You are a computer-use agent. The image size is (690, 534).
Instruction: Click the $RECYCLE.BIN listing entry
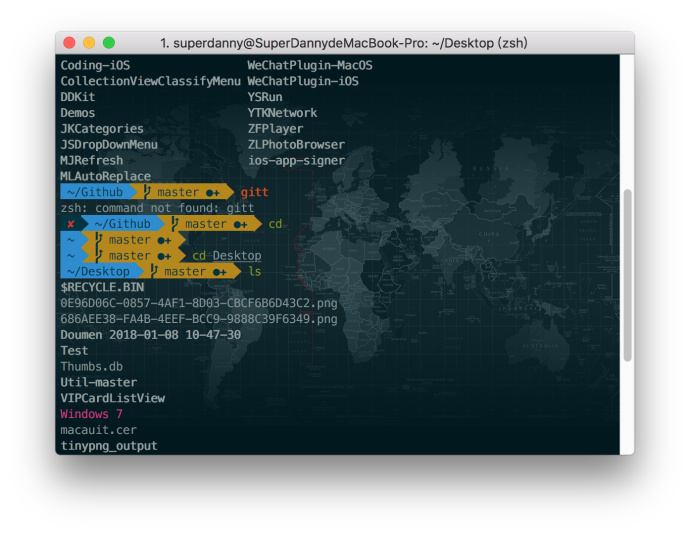[x=102, y=287]
